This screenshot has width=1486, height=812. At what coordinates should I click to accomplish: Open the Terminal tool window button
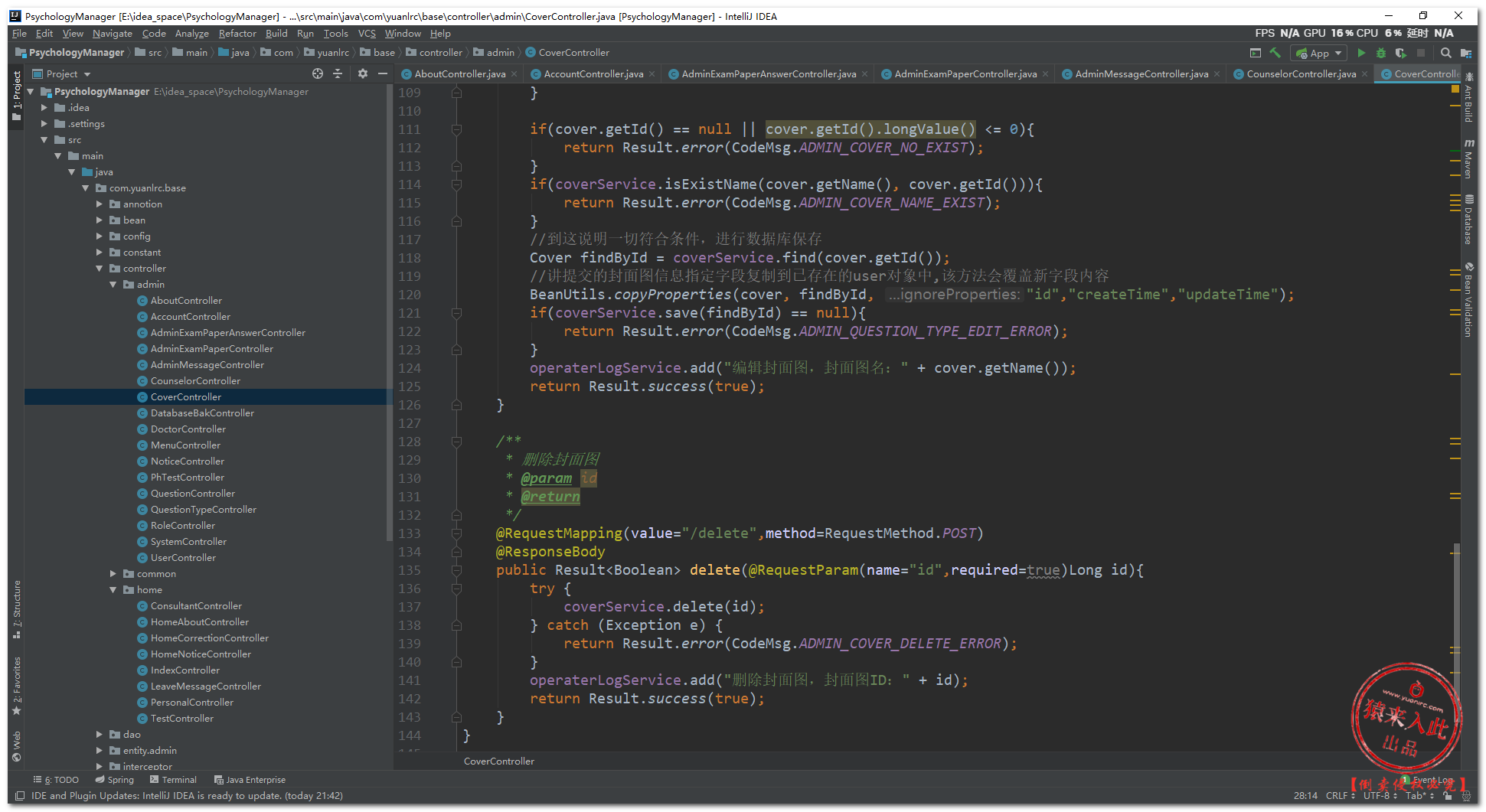(x=174, y=780)
